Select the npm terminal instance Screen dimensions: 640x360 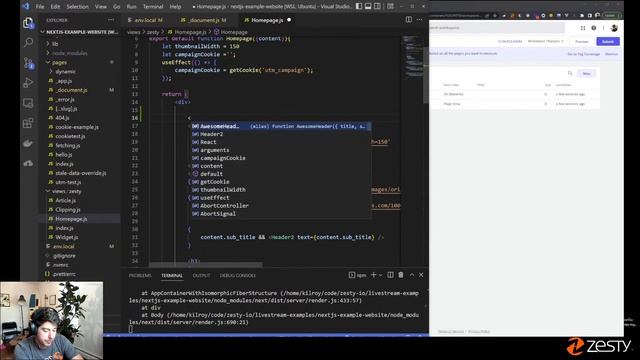[358, 275]
